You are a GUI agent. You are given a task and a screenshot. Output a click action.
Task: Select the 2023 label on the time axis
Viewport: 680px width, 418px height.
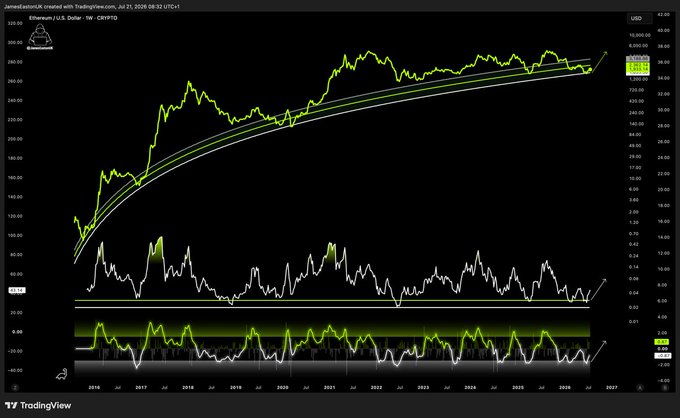[423, 387]
